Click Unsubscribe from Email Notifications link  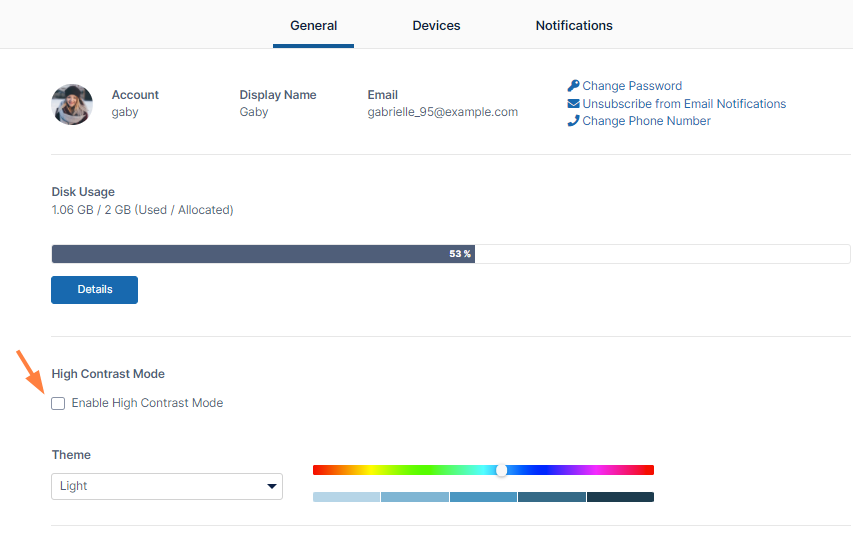(x=684, y=104)
